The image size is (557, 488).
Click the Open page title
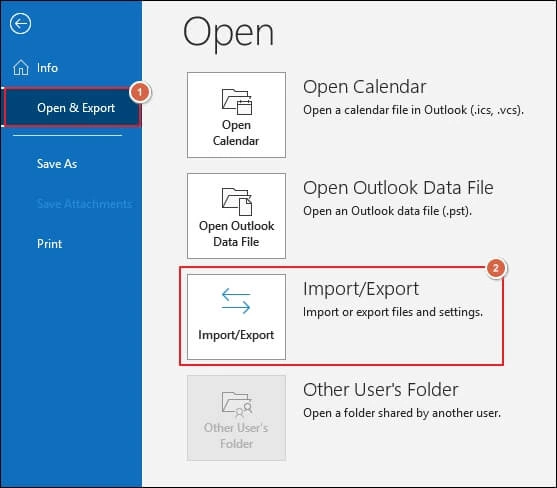pos(228,34)
